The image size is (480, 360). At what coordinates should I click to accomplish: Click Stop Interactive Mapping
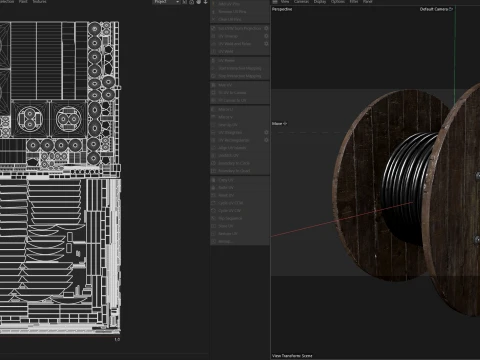coord(240,76)
